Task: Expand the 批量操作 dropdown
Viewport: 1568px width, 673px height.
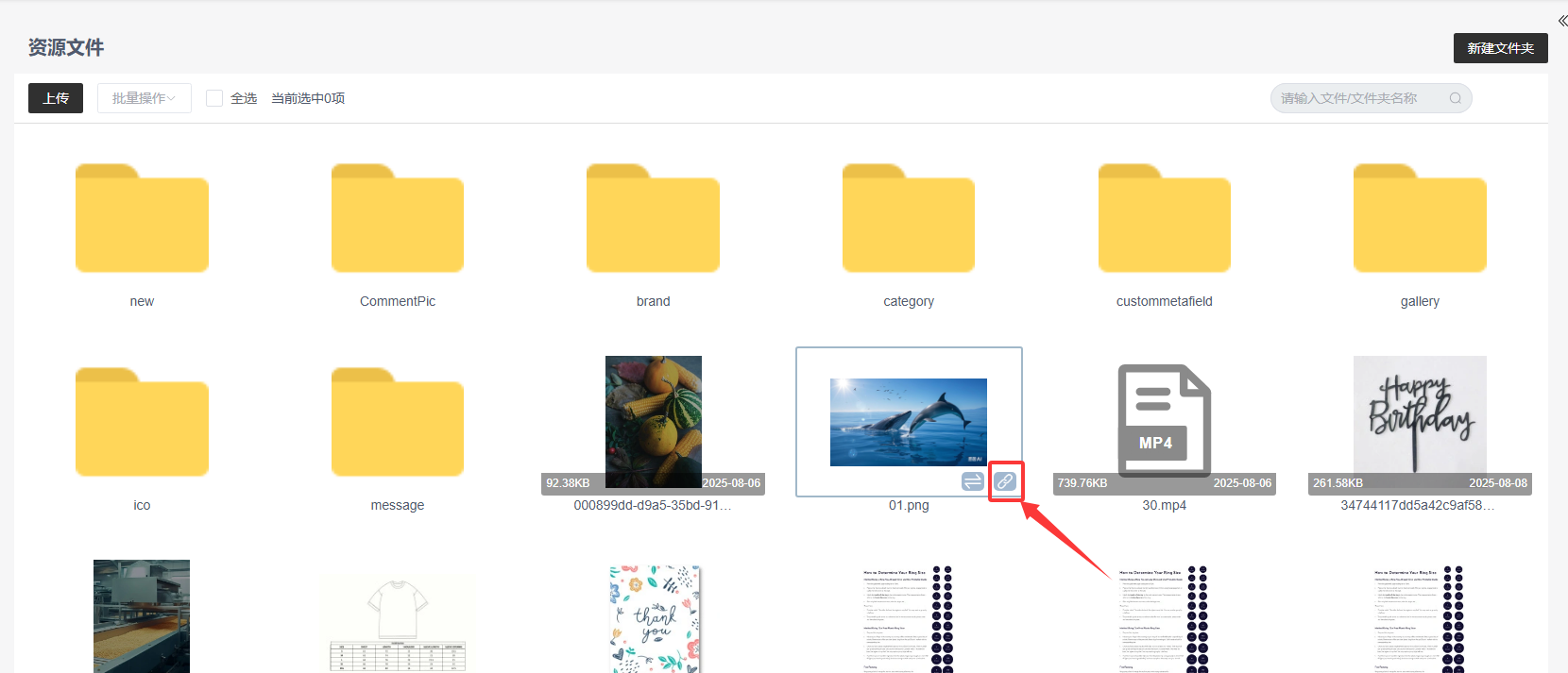Action: tap(144, 98)
